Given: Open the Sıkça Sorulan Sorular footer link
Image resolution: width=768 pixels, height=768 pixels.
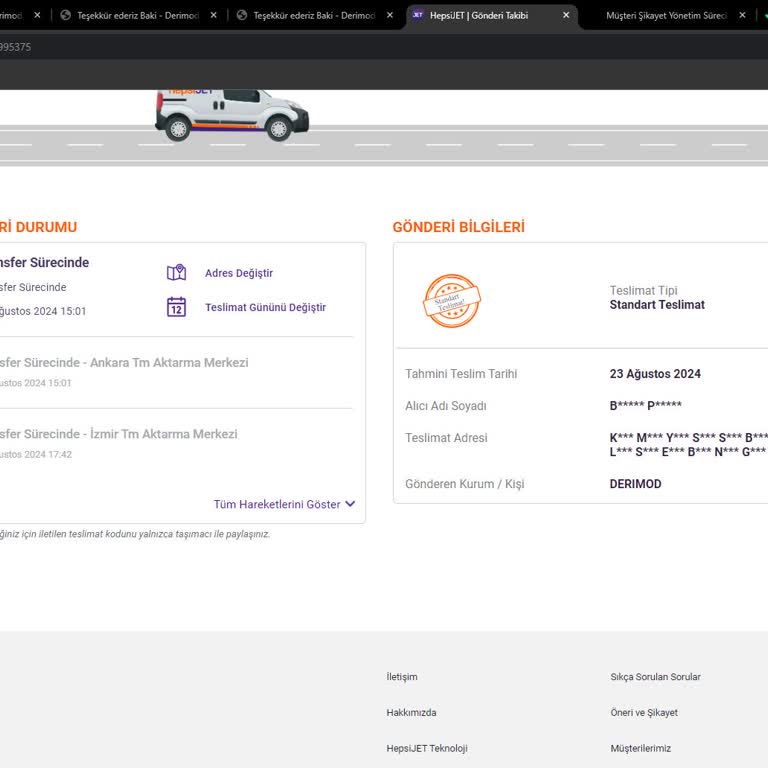Looking at the screenshot, I should pyautogui.click(x=655, y=676).
